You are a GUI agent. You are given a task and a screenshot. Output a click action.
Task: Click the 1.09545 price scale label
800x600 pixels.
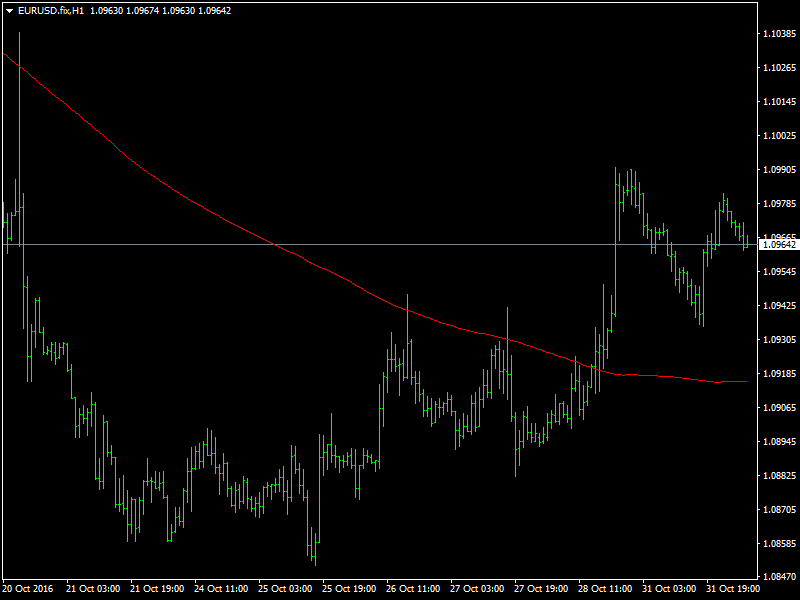(x=779, y=272)
